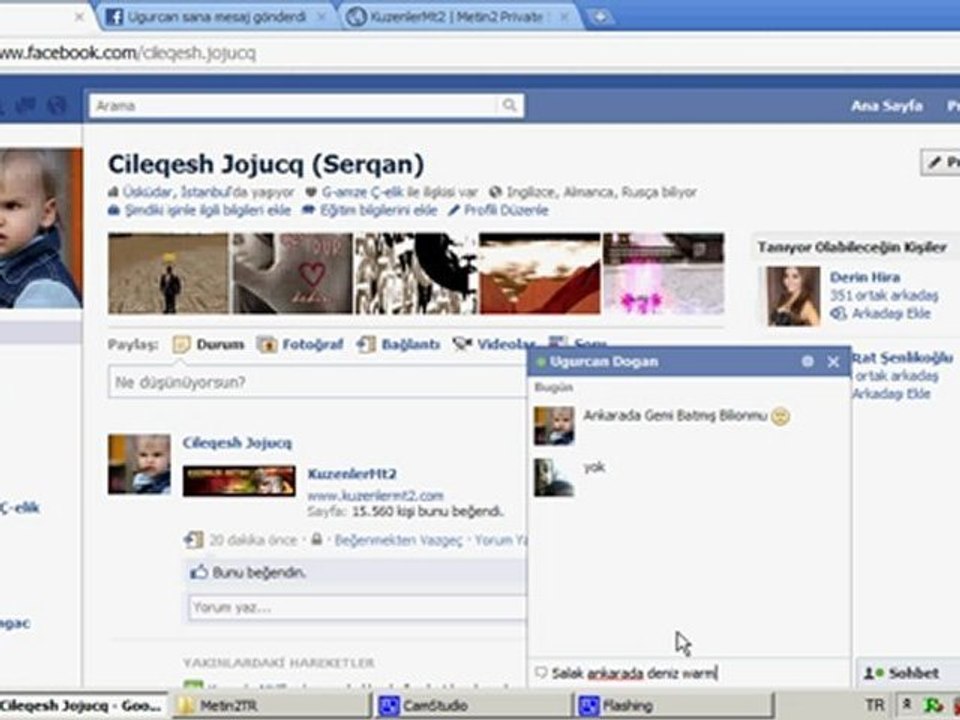Open a new browser tab
Screen dimensions: 960x720
click(x=601, y=17)
